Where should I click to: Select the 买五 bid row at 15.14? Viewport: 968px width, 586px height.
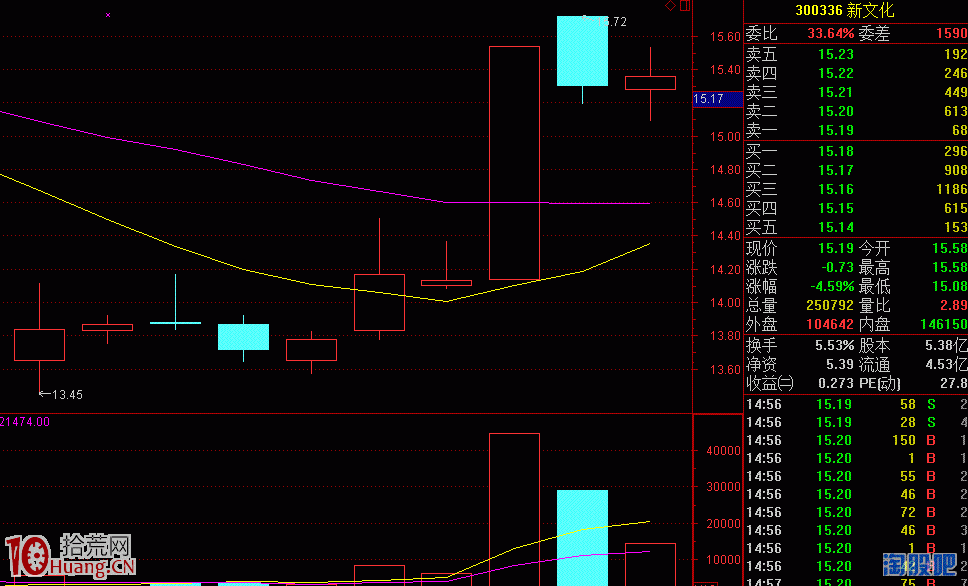[x=855, y=227]
